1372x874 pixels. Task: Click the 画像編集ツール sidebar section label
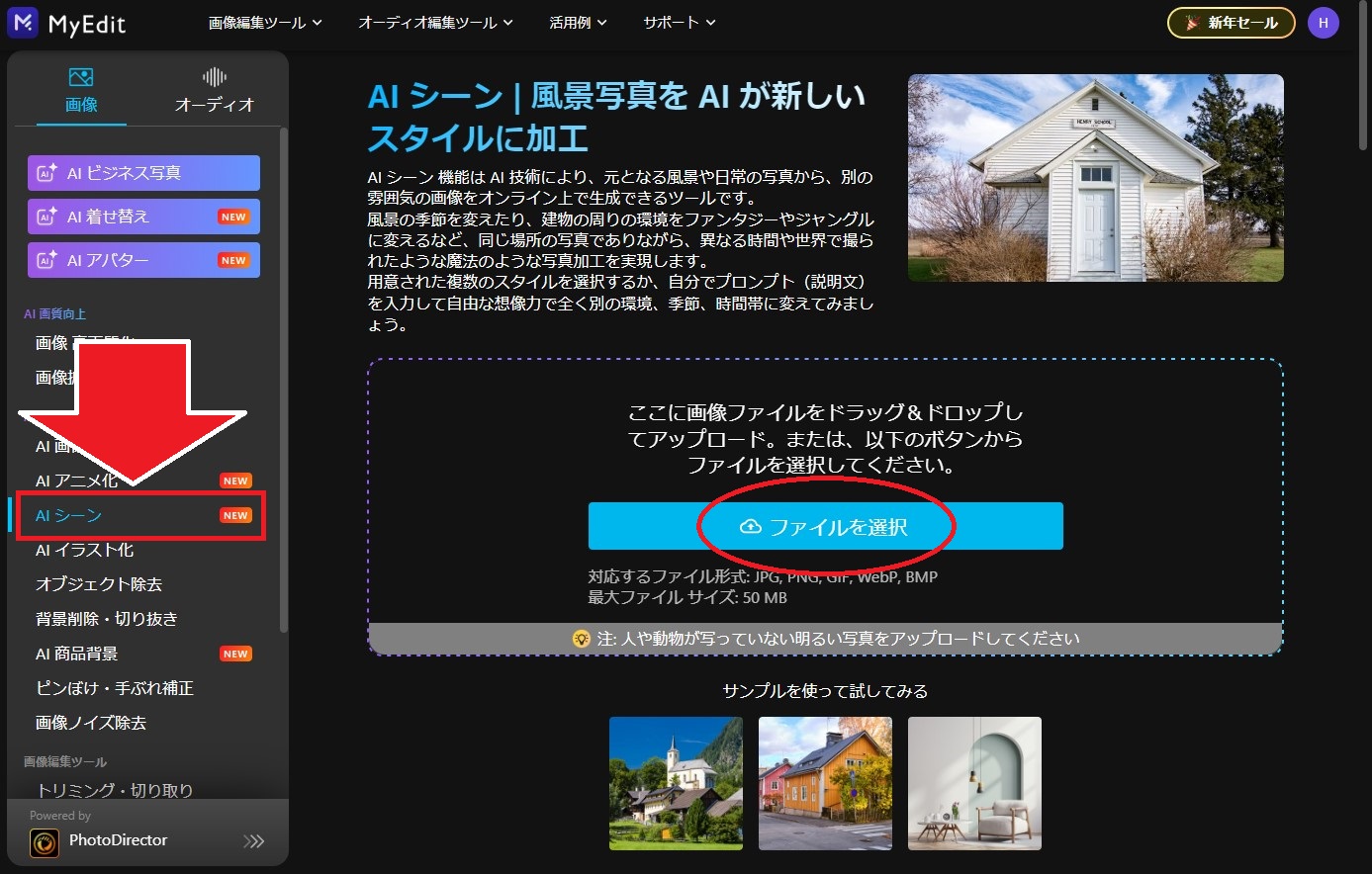click(x=65, y=762)
